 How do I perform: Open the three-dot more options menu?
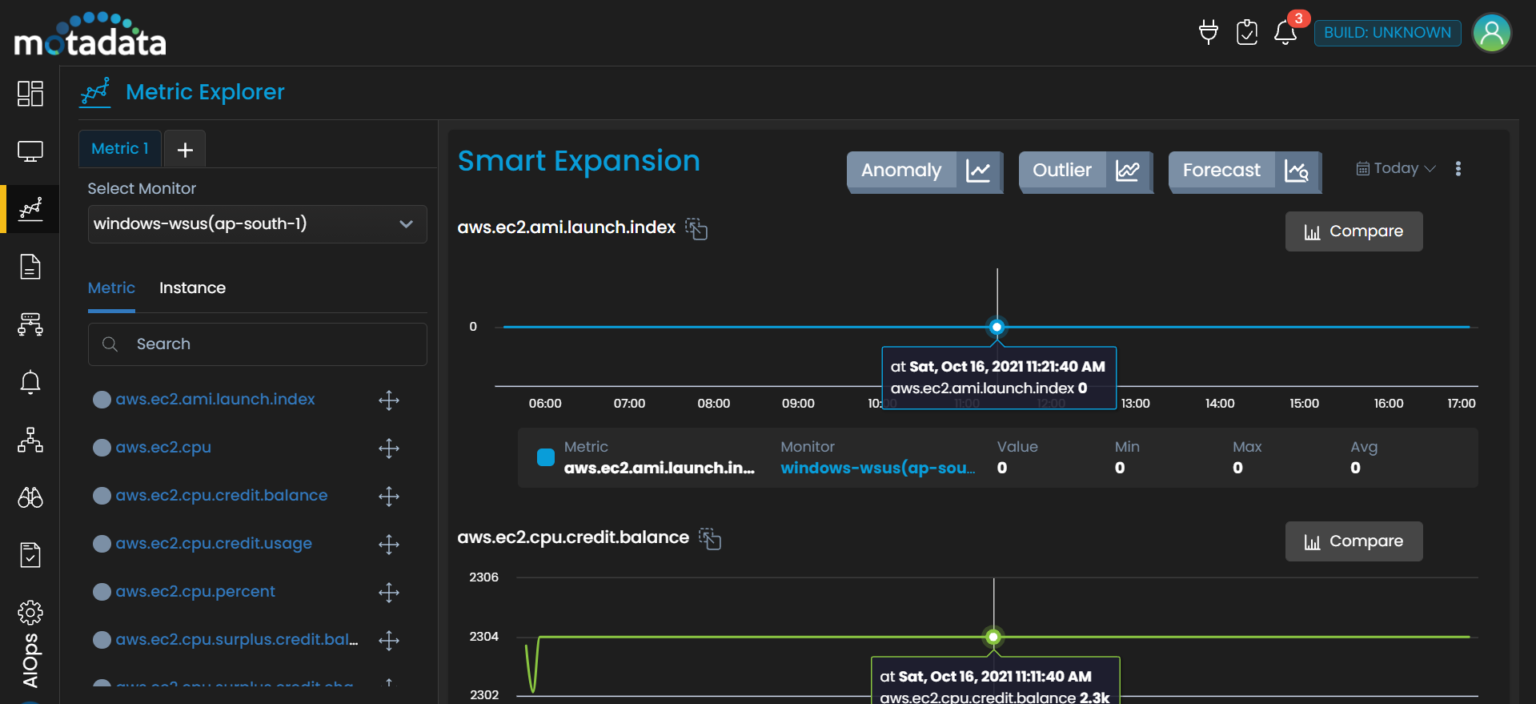(x=1458, y=169)
